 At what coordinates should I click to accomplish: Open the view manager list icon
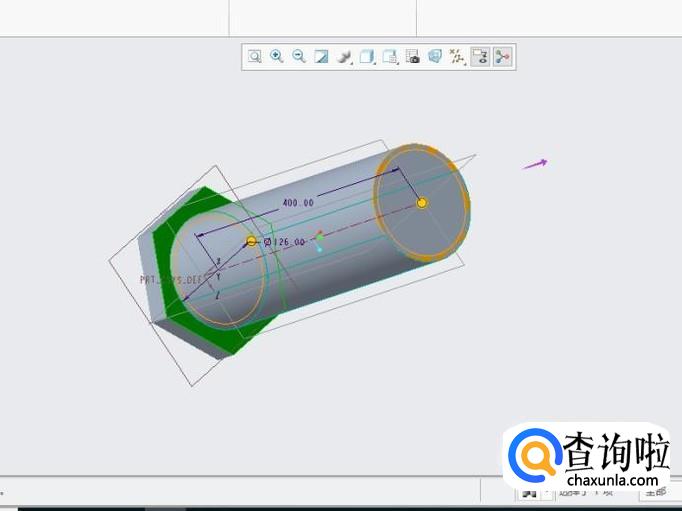(x=390, y=57)
